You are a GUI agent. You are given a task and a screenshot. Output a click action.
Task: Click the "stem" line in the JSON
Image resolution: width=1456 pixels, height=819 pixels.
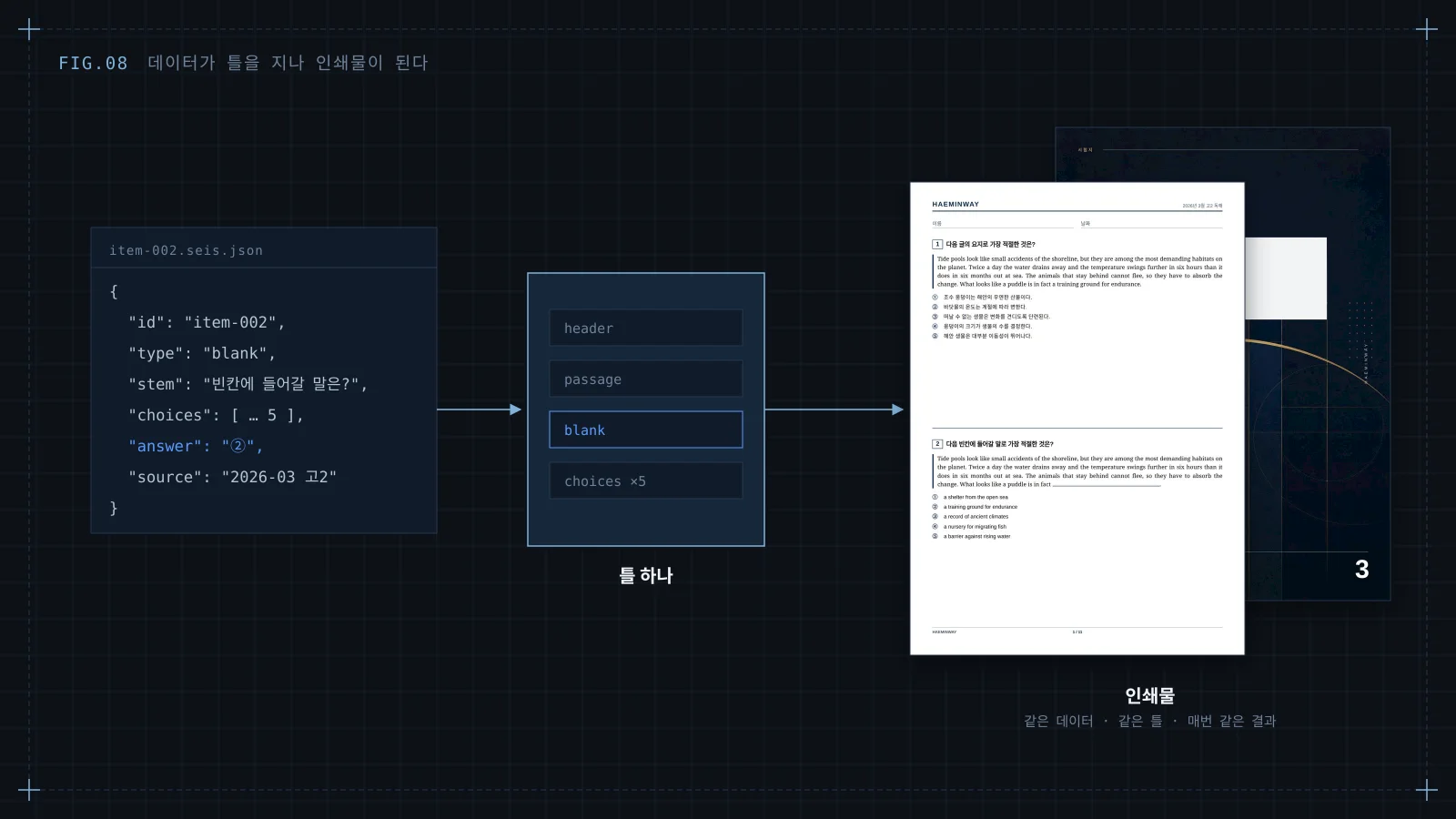(x=248, y=384)
